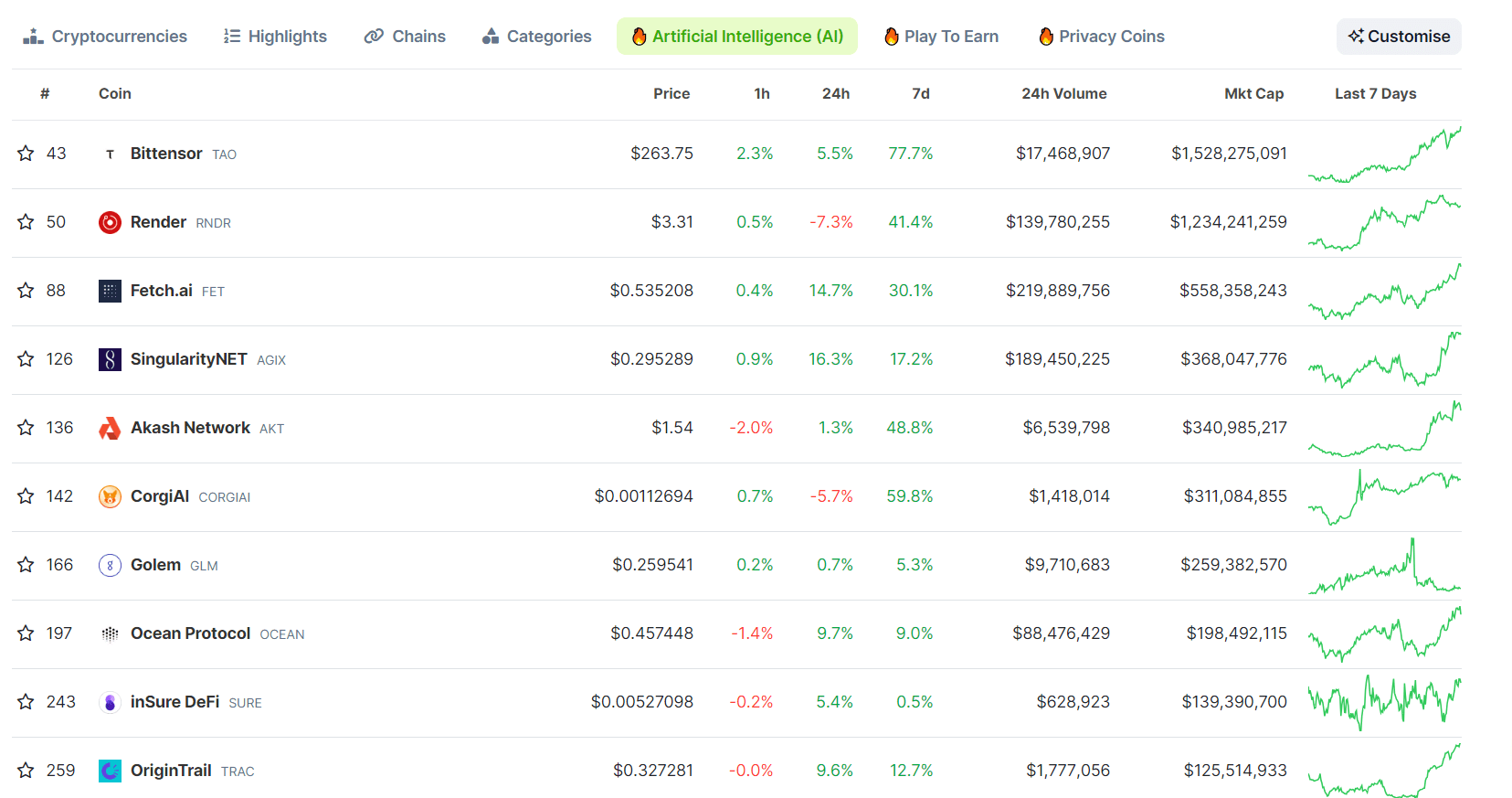The width and height of the screenshot is (1512, 798).
Task: Toggle the star for CorgiAI
Action: click(x=26, y=496)
